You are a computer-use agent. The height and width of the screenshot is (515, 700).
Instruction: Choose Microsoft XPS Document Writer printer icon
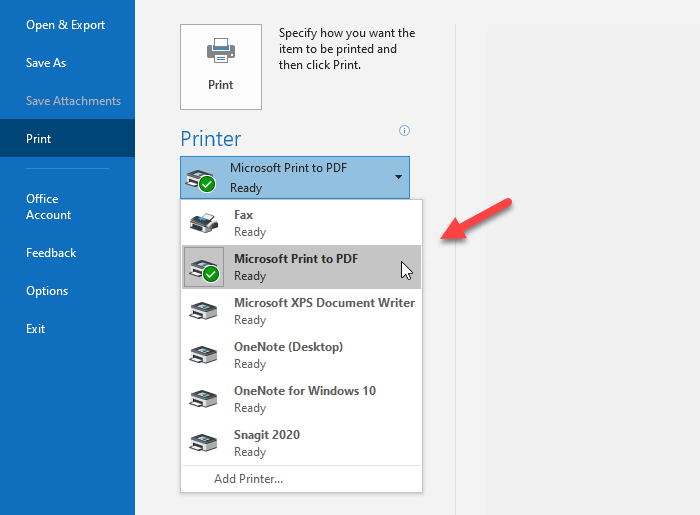(203, 311)
